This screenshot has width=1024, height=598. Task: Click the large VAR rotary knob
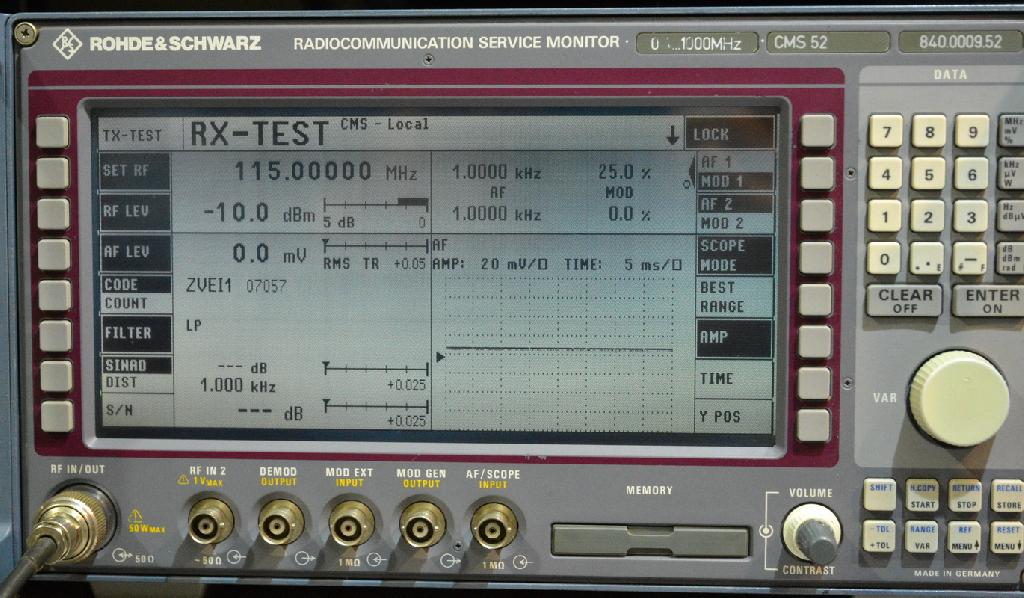(x=959, y=398)
